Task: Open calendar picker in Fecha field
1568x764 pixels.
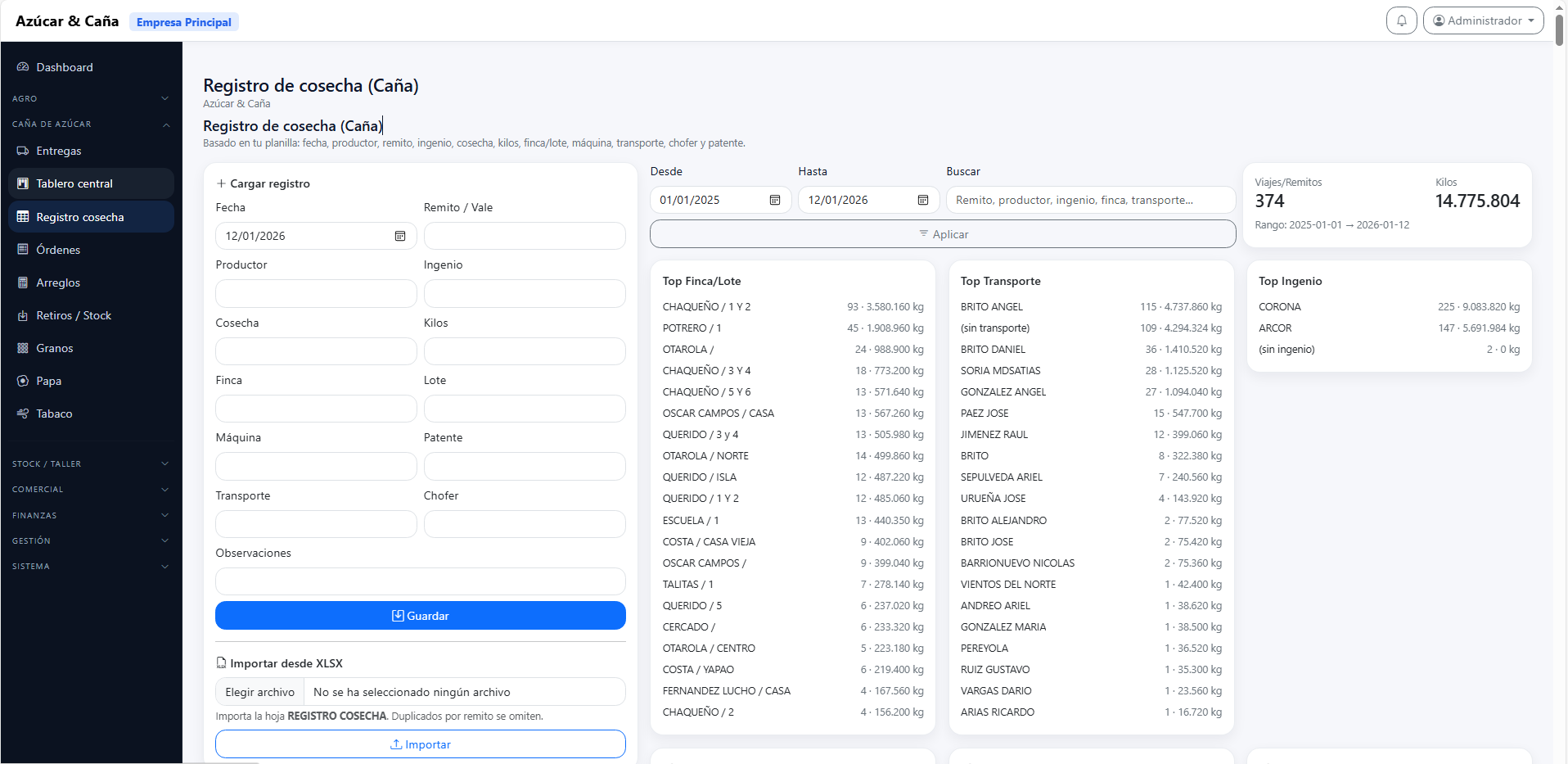Action: [x=400, y=236]
